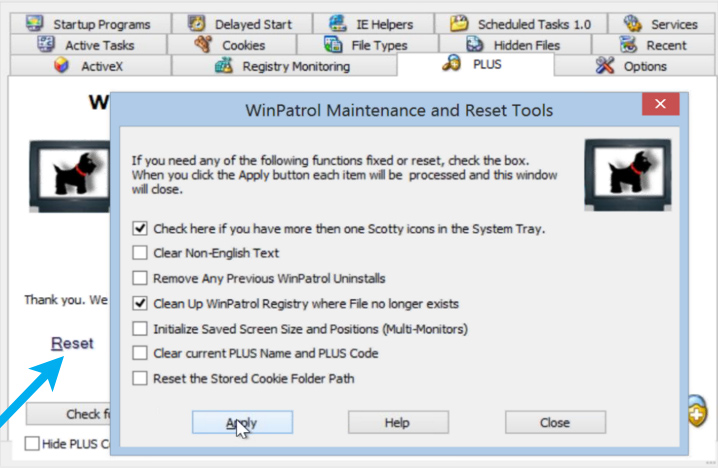Click the Help button in dialog
The height and width of the screenshot is (468, 718).
398,422
